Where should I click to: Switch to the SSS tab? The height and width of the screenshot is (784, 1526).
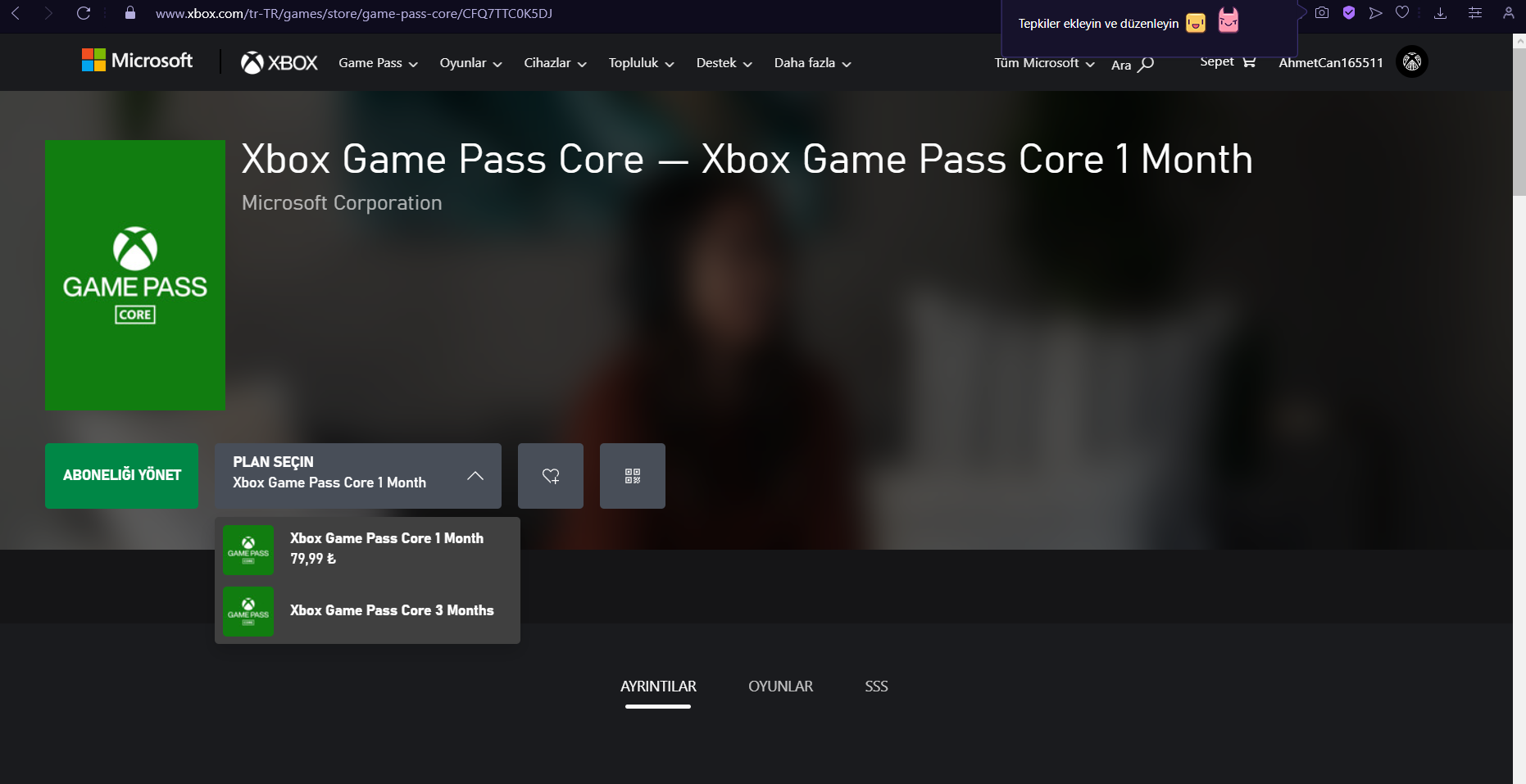pyautogui.click(x=876, y=687)
